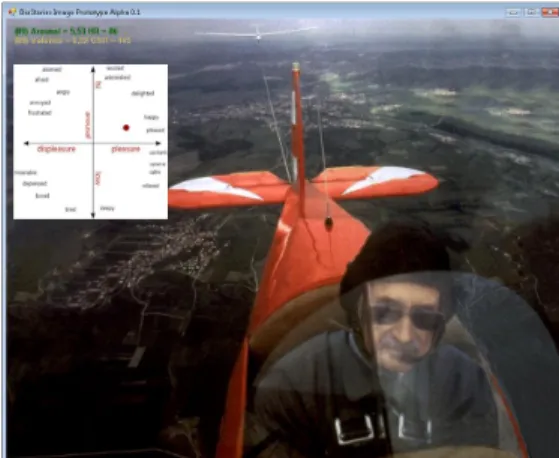559x458 pixels.
Task: Click the downward arrowhead of the vertical axis
Action: (93, 215)
